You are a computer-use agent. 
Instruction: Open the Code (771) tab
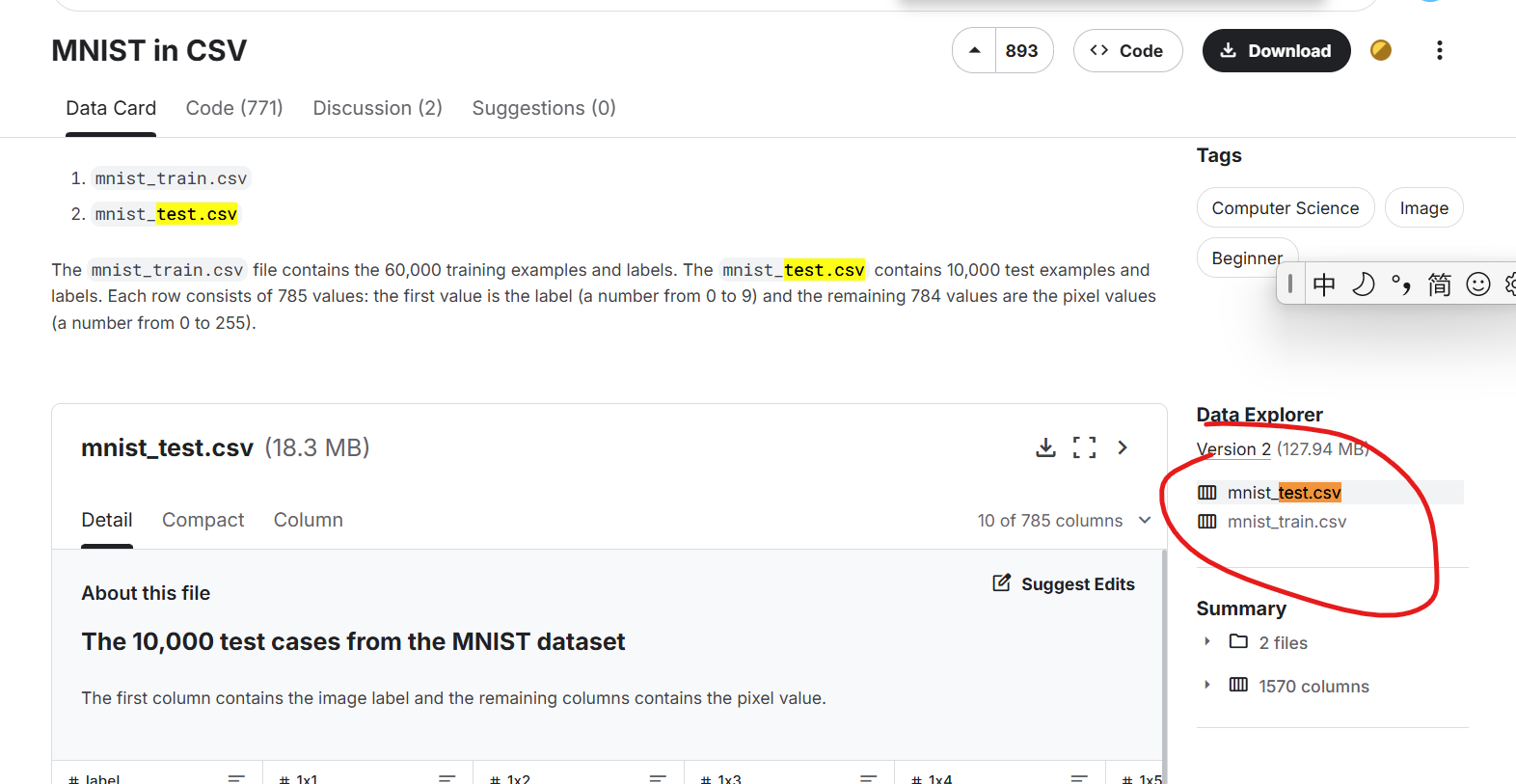click(x=234, y=108)
